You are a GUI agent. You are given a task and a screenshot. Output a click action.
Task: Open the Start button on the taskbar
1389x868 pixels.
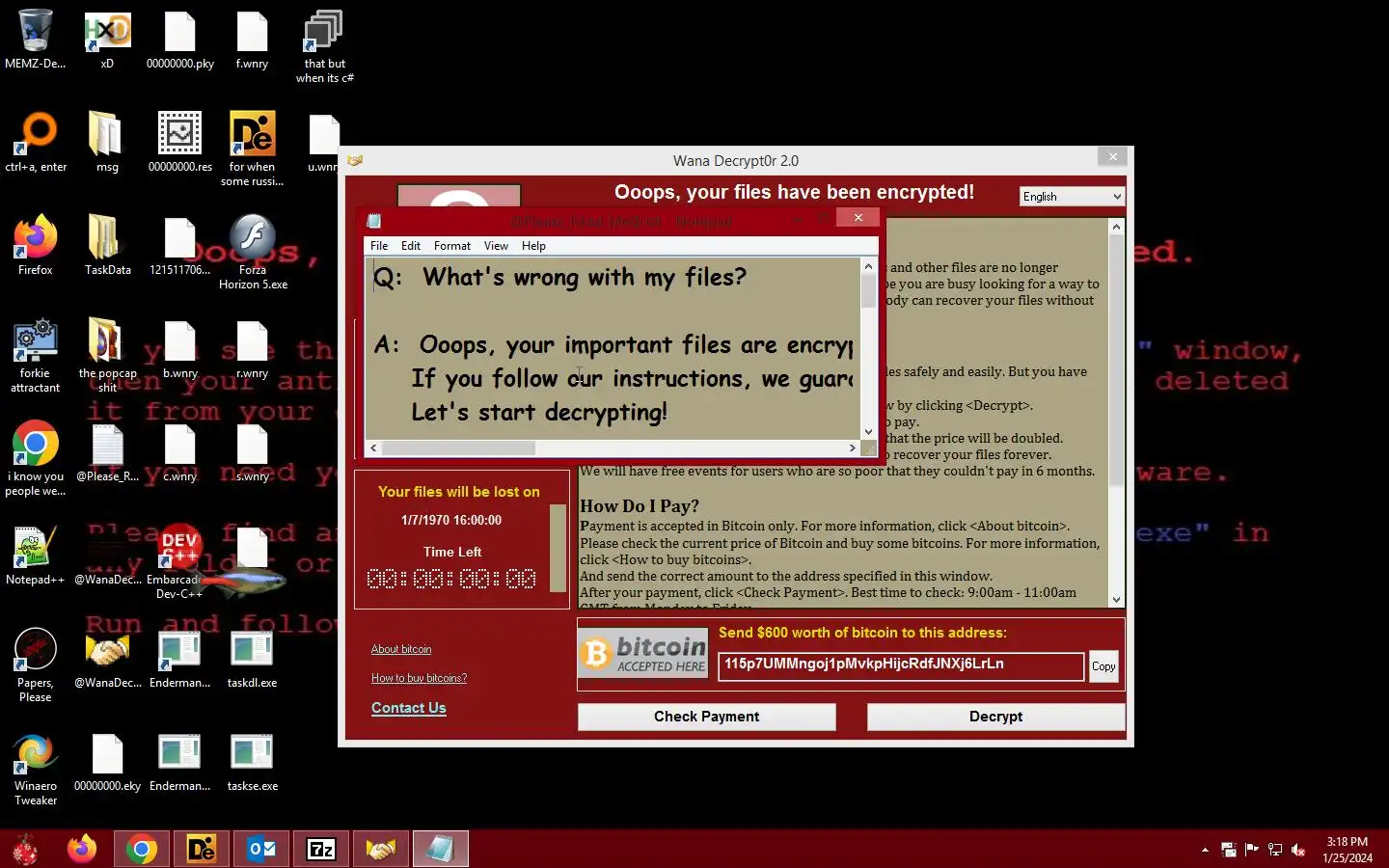(24, 850)
